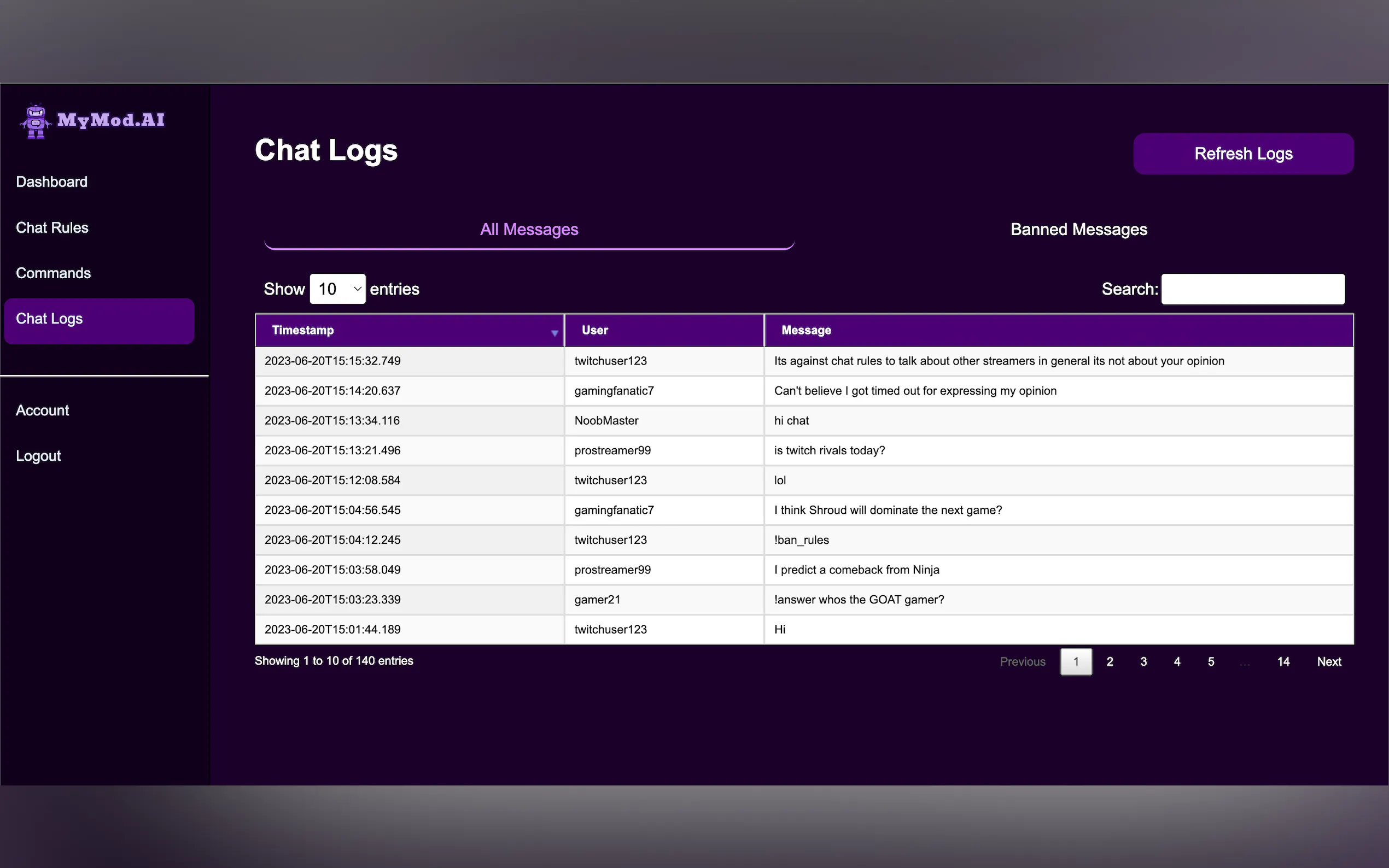This screenshot has width=1389, height=868.
Task: Open the Show entries dropdown
Action: click(337, 289)
